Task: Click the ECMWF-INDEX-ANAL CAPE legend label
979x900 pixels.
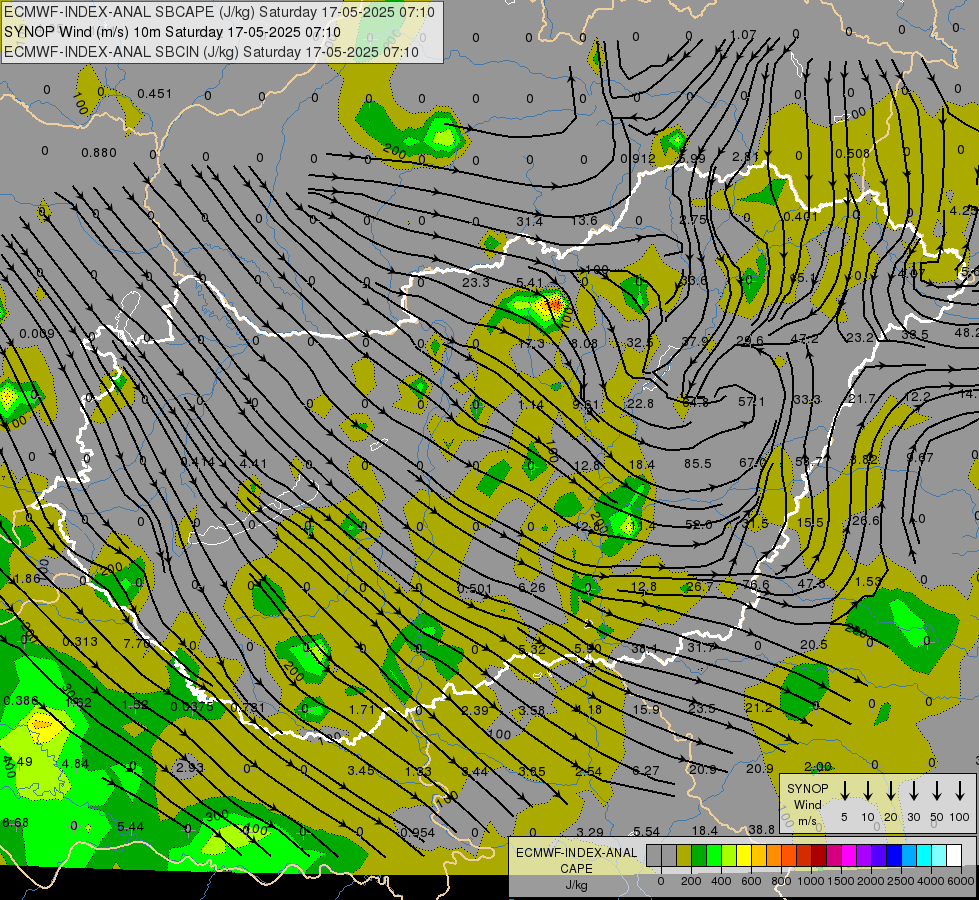Action: pos(576,861)
